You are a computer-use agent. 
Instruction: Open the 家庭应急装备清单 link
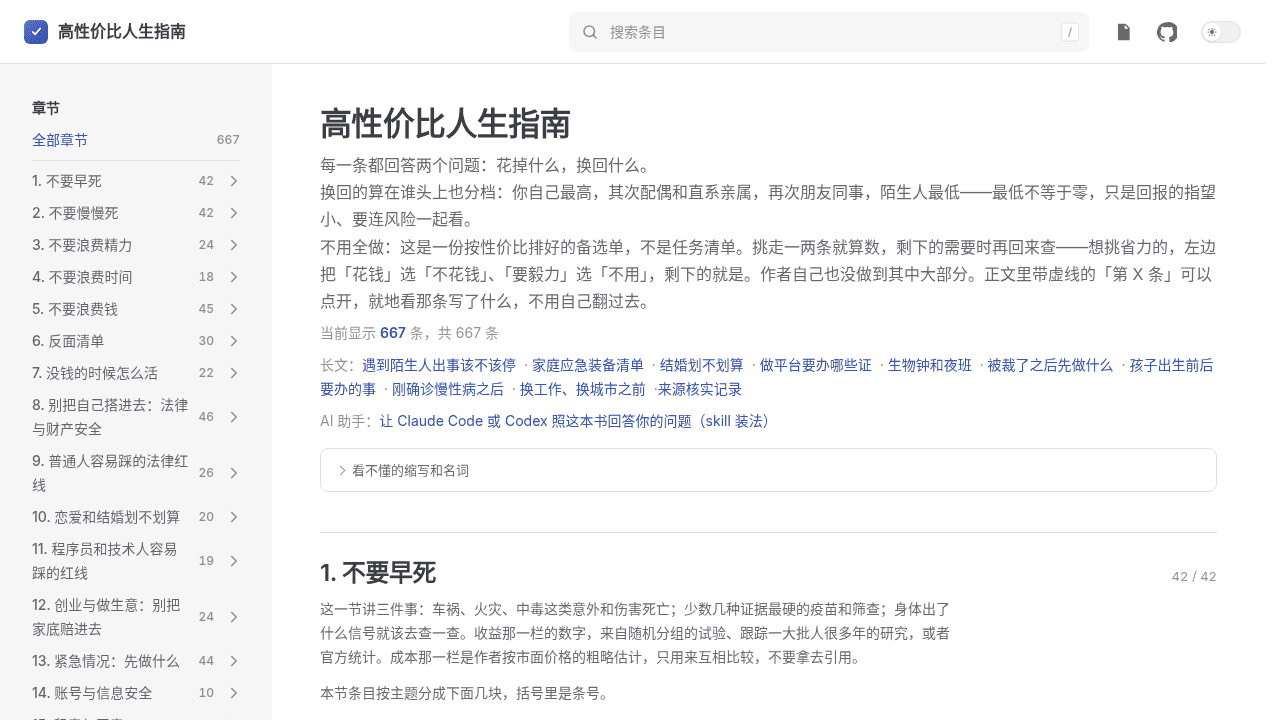tap(588, 365)
